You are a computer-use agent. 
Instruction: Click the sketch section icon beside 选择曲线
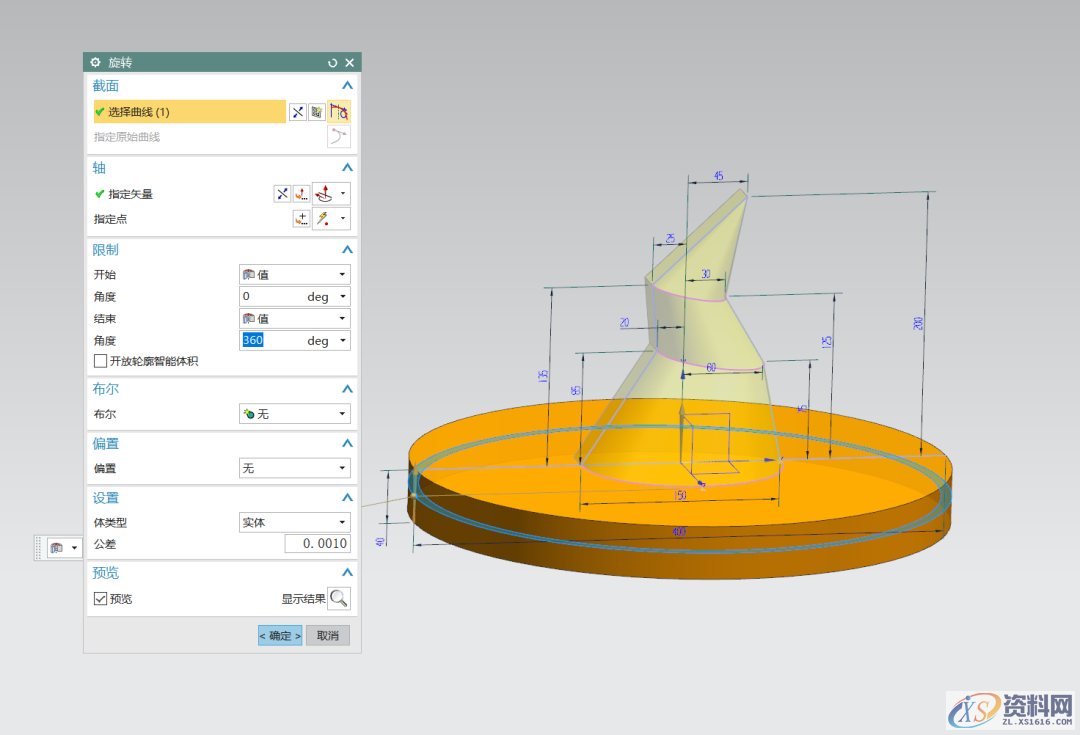(x=316, y=112)
